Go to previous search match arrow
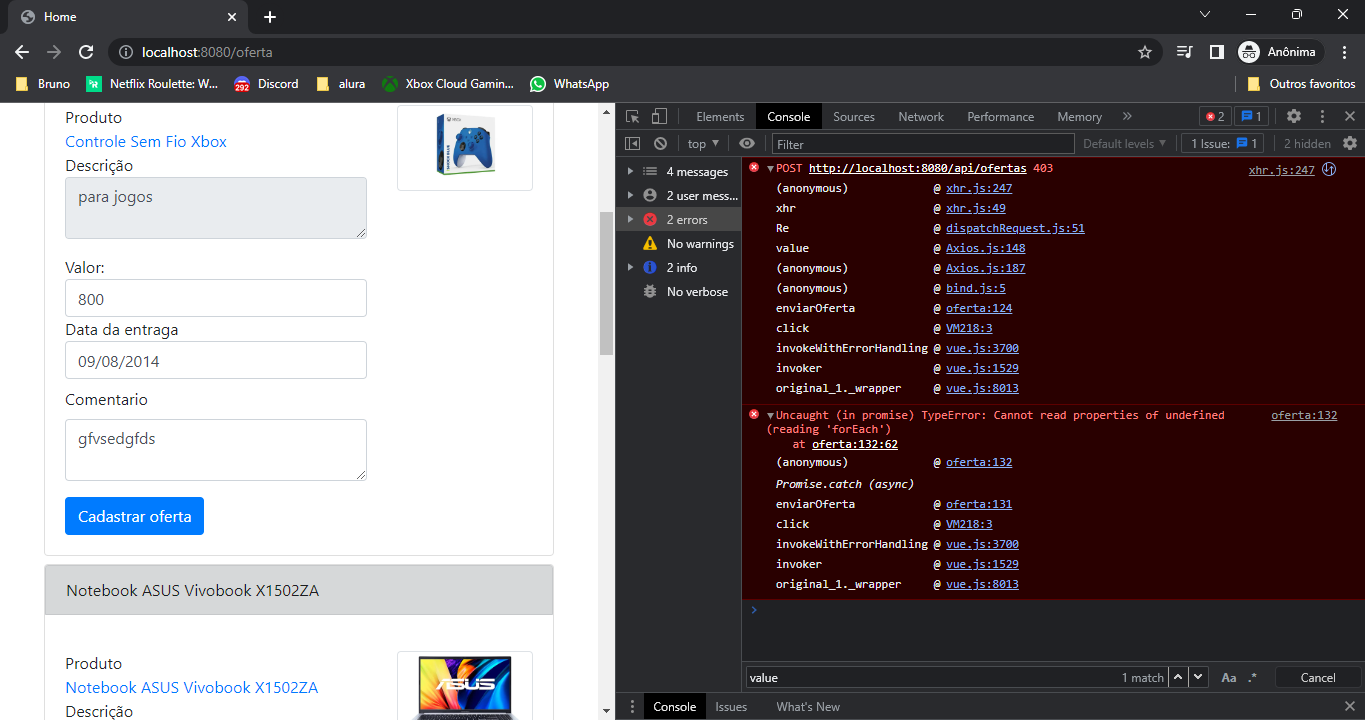This screenshot has width=1365, height=720. tap(1179, 677)
